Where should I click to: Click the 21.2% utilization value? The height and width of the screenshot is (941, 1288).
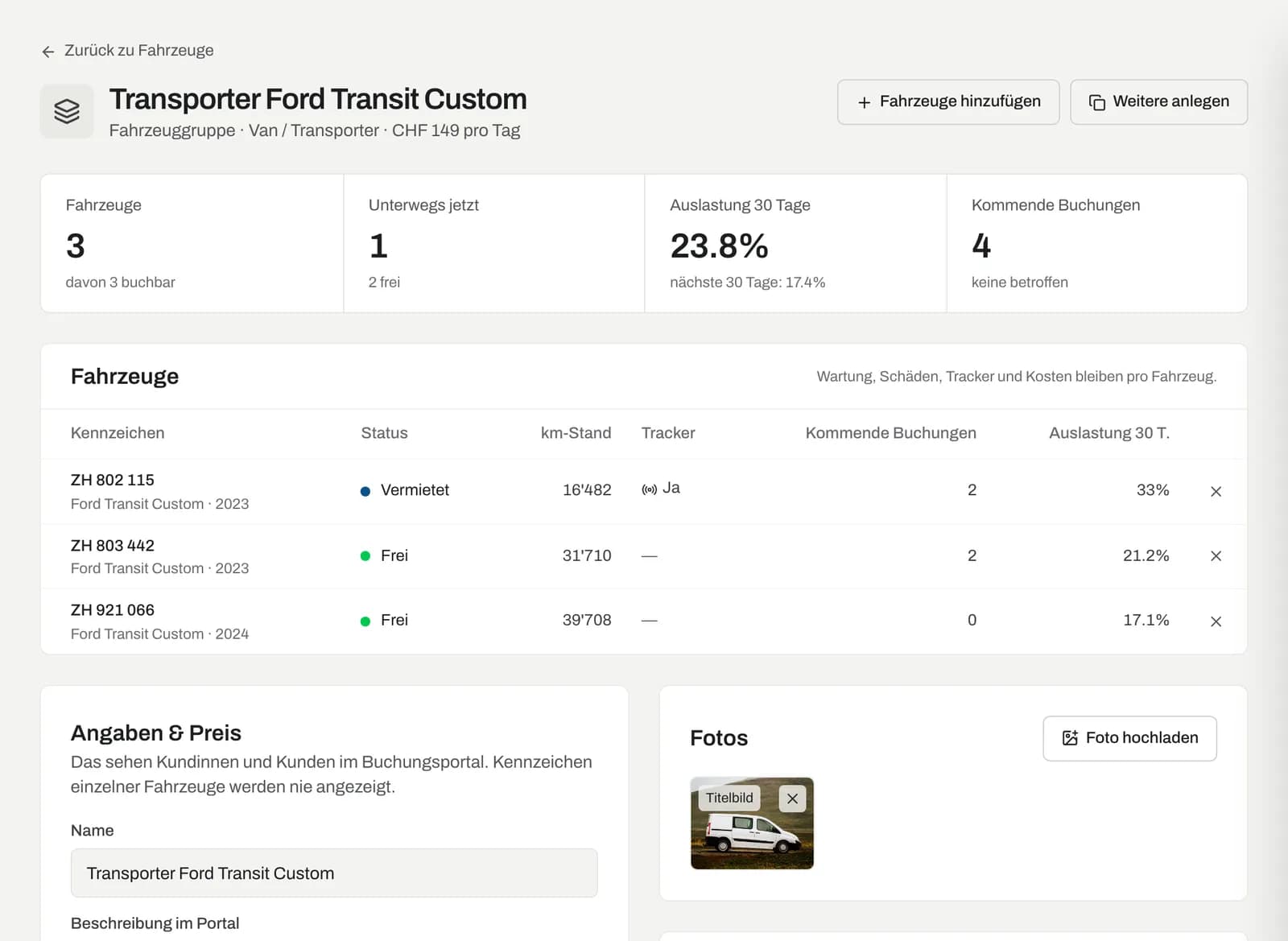pyautogui.click(x=1146, y=555)
